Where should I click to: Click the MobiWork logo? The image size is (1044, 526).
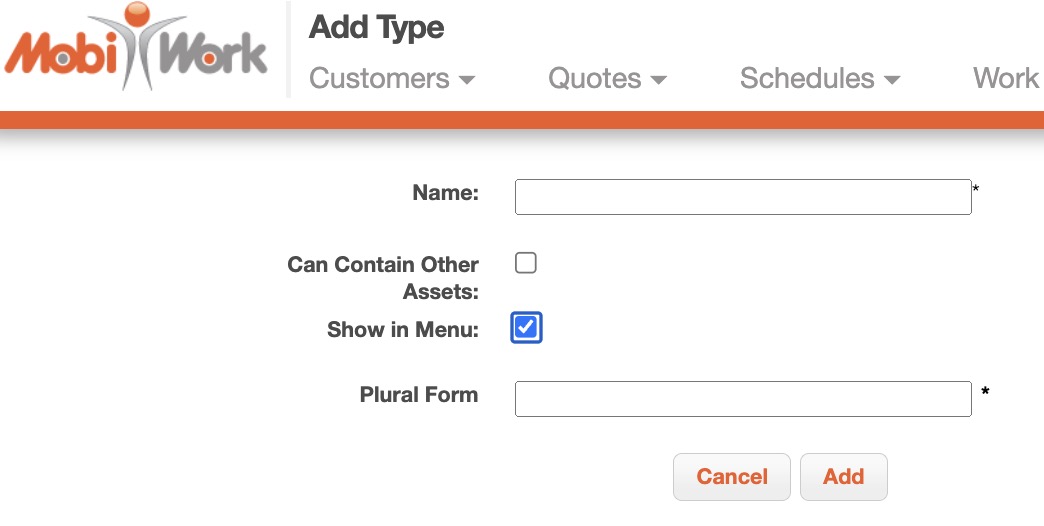137,48
